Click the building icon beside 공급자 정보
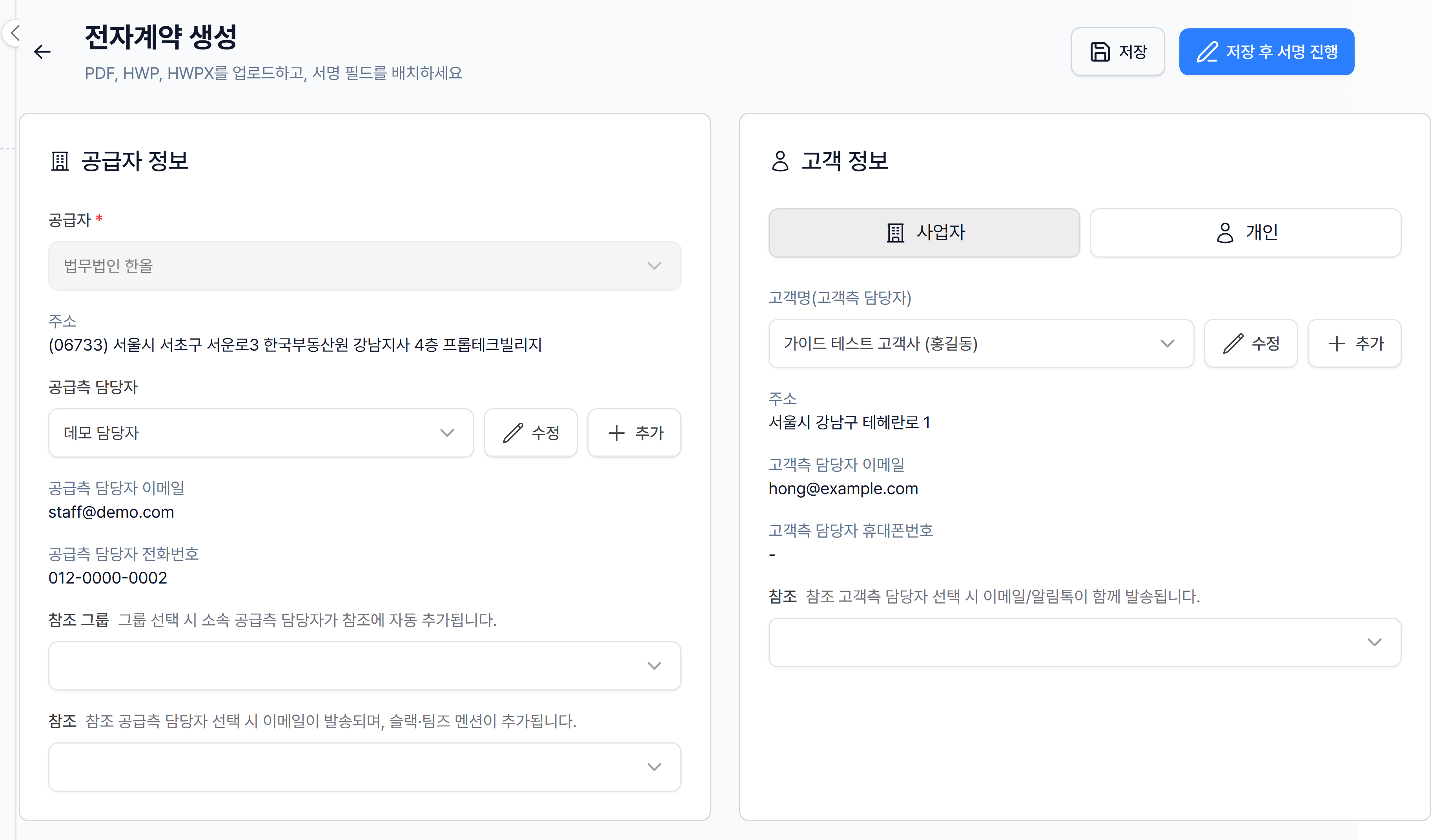1450x840 pixels. [x=60, y=161]
